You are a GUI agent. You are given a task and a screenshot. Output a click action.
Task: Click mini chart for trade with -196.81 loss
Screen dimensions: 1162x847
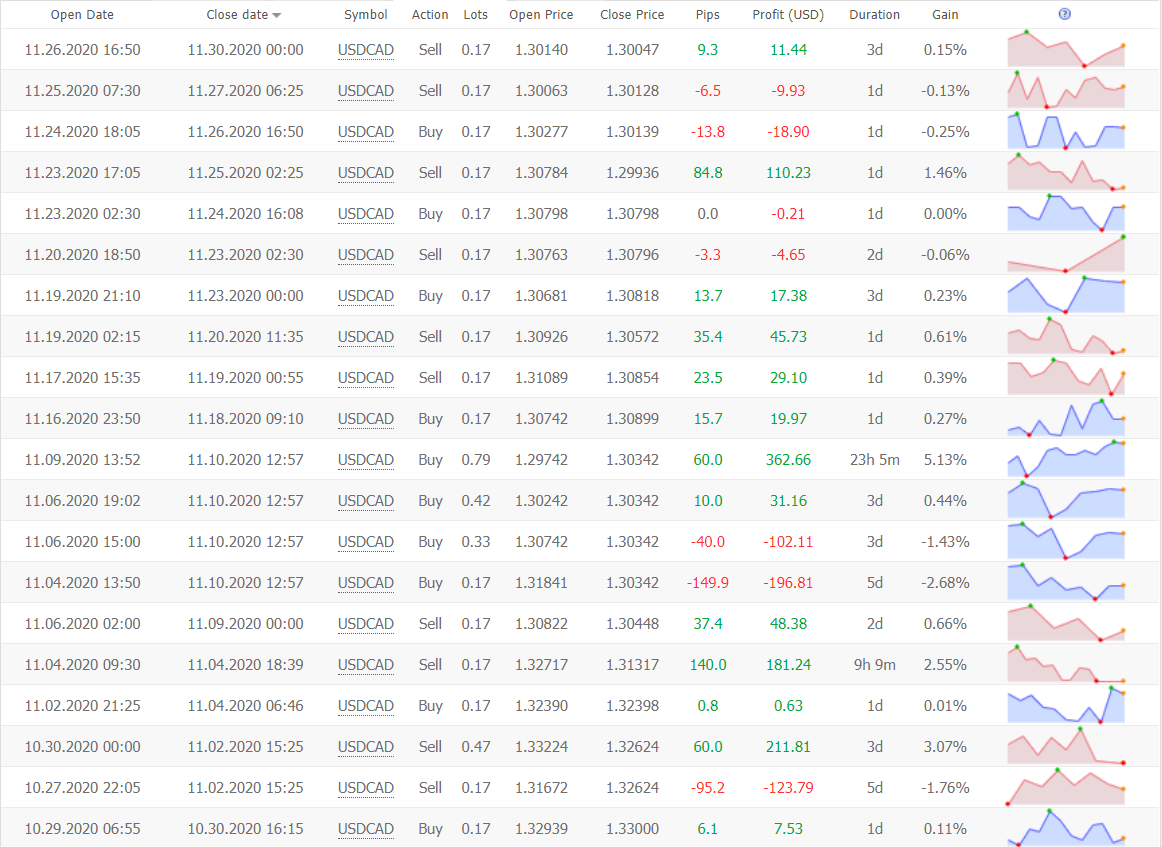tap(1065, 583)
